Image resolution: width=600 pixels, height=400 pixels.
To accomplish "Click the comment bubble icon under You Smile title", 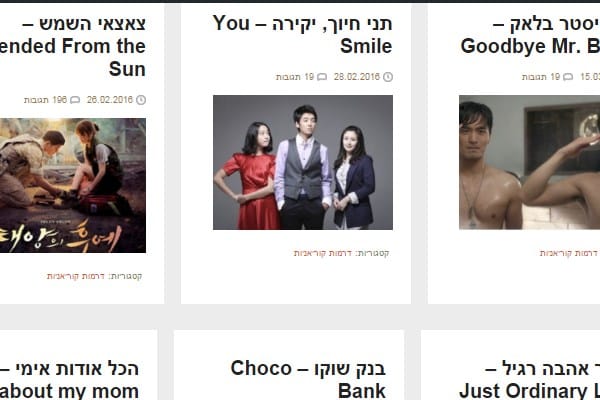I will point(322,77).
